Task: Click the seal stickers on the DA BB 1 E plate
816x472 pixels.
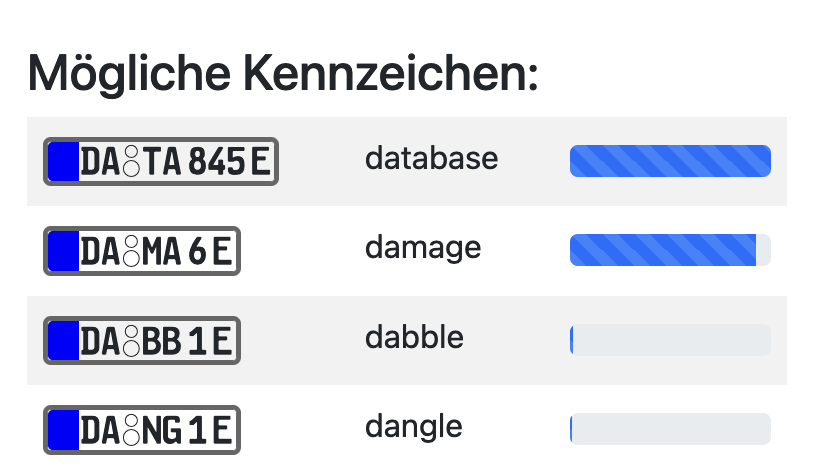Action: pos(130,341)
